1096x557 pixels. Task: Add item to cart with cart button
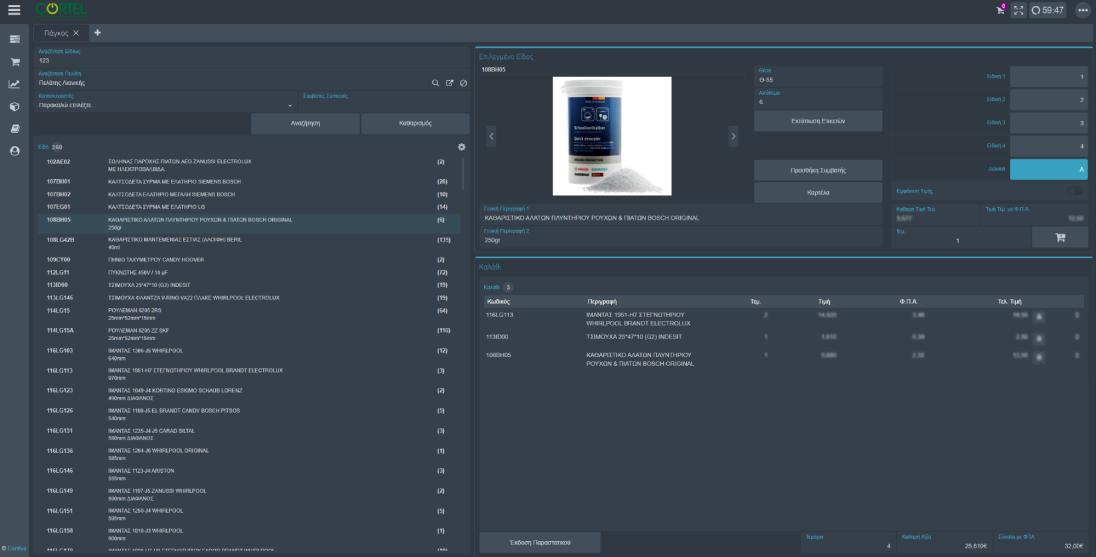click(x=1059, y=237)
